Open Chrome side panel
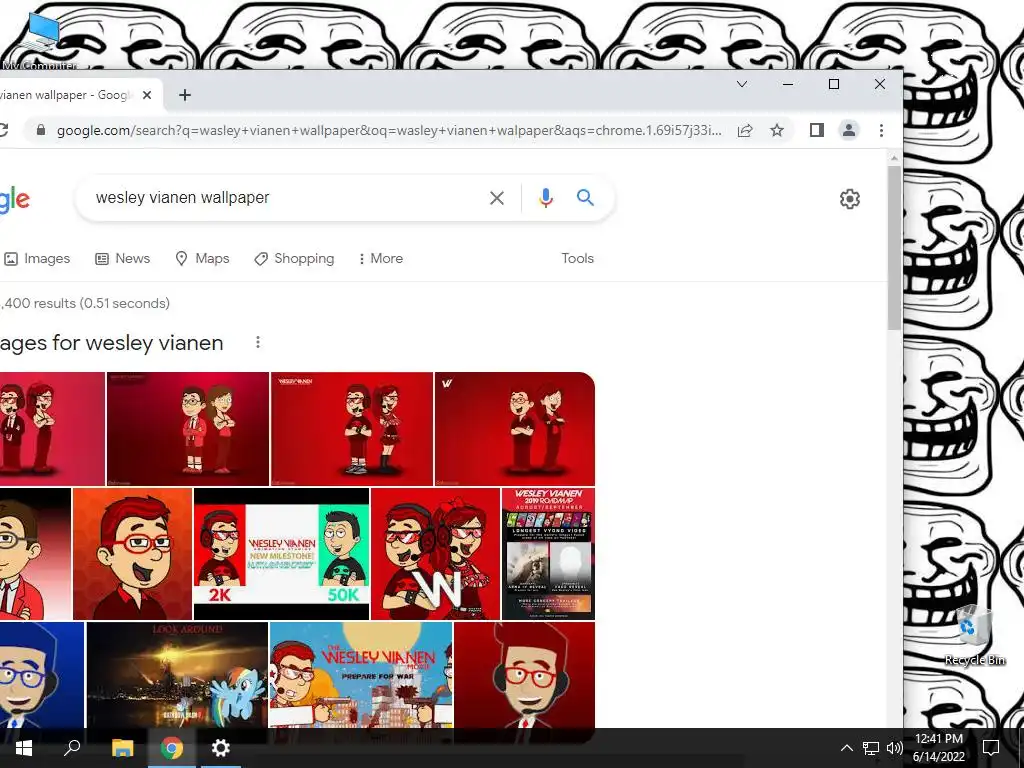 click(816, 130)
